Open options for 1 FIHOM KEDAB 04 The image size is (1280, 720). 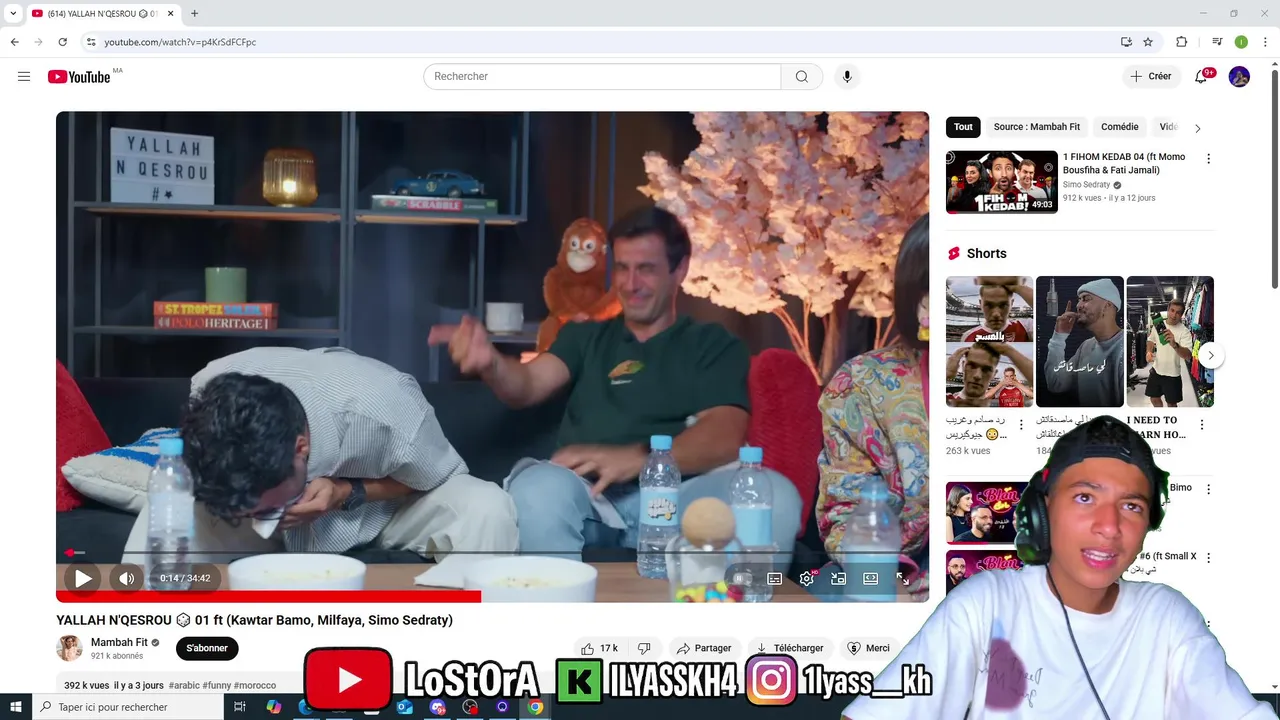click(x=1208, y=159)
